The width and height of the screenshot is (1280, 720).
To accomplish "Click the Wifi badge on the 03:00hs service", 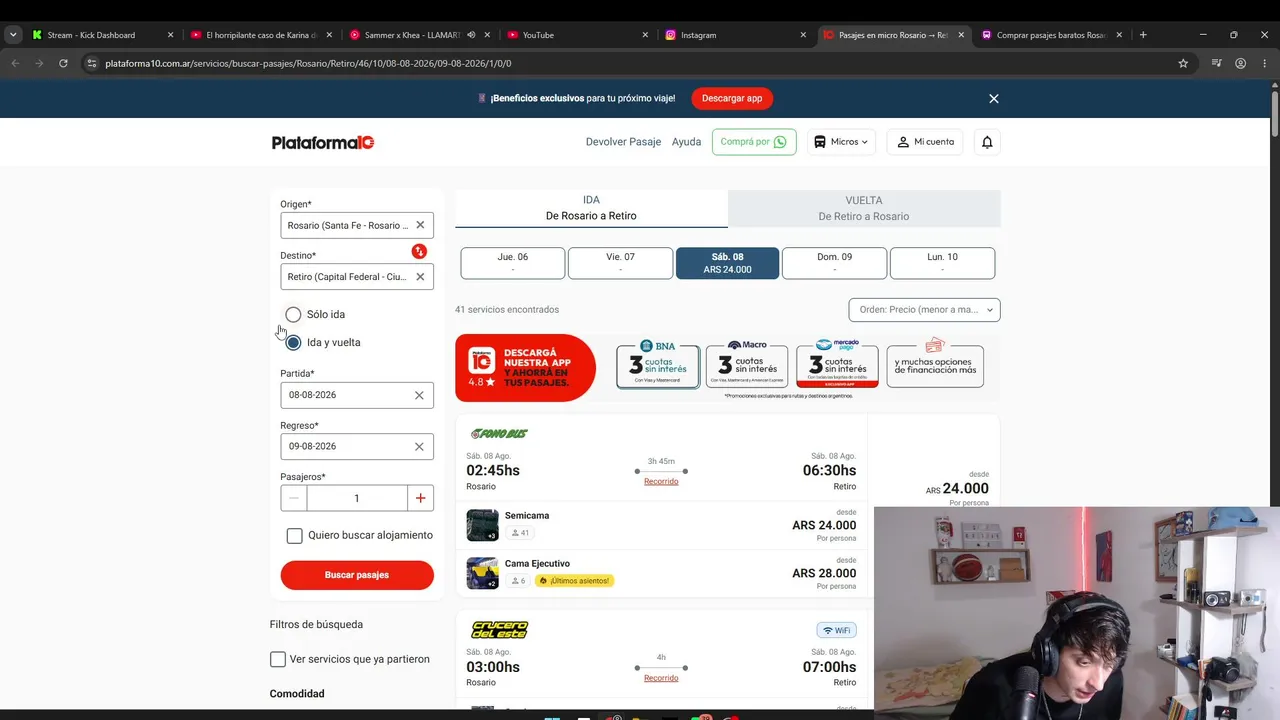I will click(x=836, y=630).
